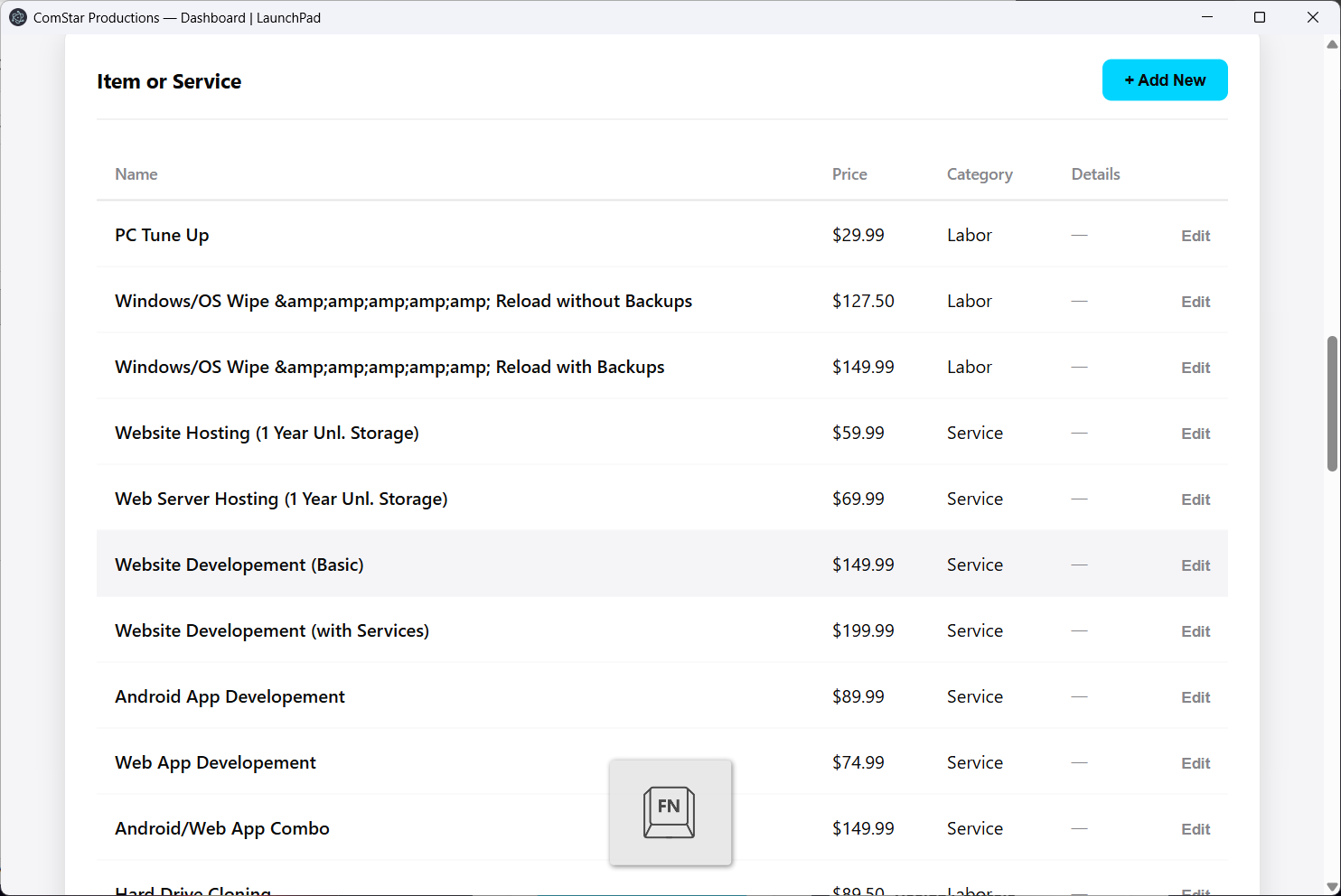Click the Price column header

coord(849,174)
